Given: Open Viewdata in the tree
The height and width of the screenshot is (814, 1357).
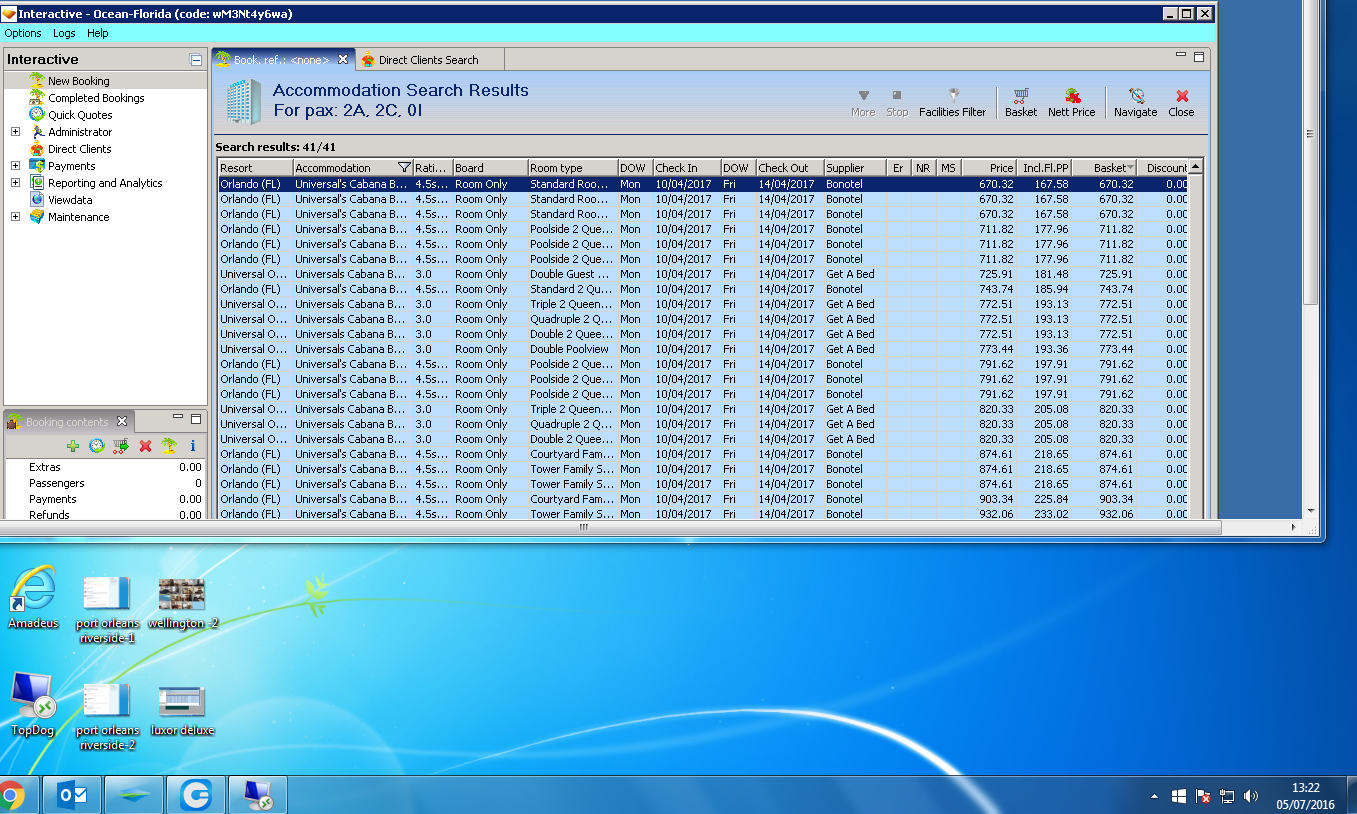Looking at the screenshot, I should tap(70, 200).
